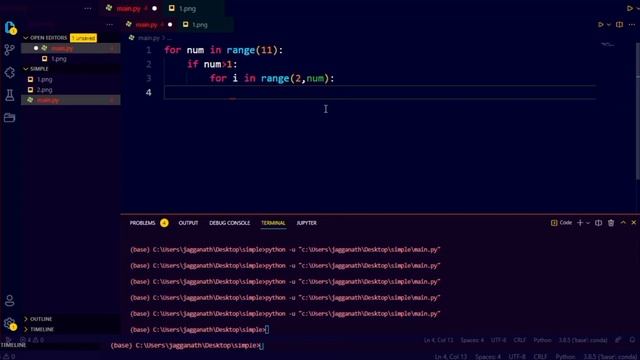The image size is (640, 360).
Task: Select the TERMINAL panel tab
Action: coord(273,223)
